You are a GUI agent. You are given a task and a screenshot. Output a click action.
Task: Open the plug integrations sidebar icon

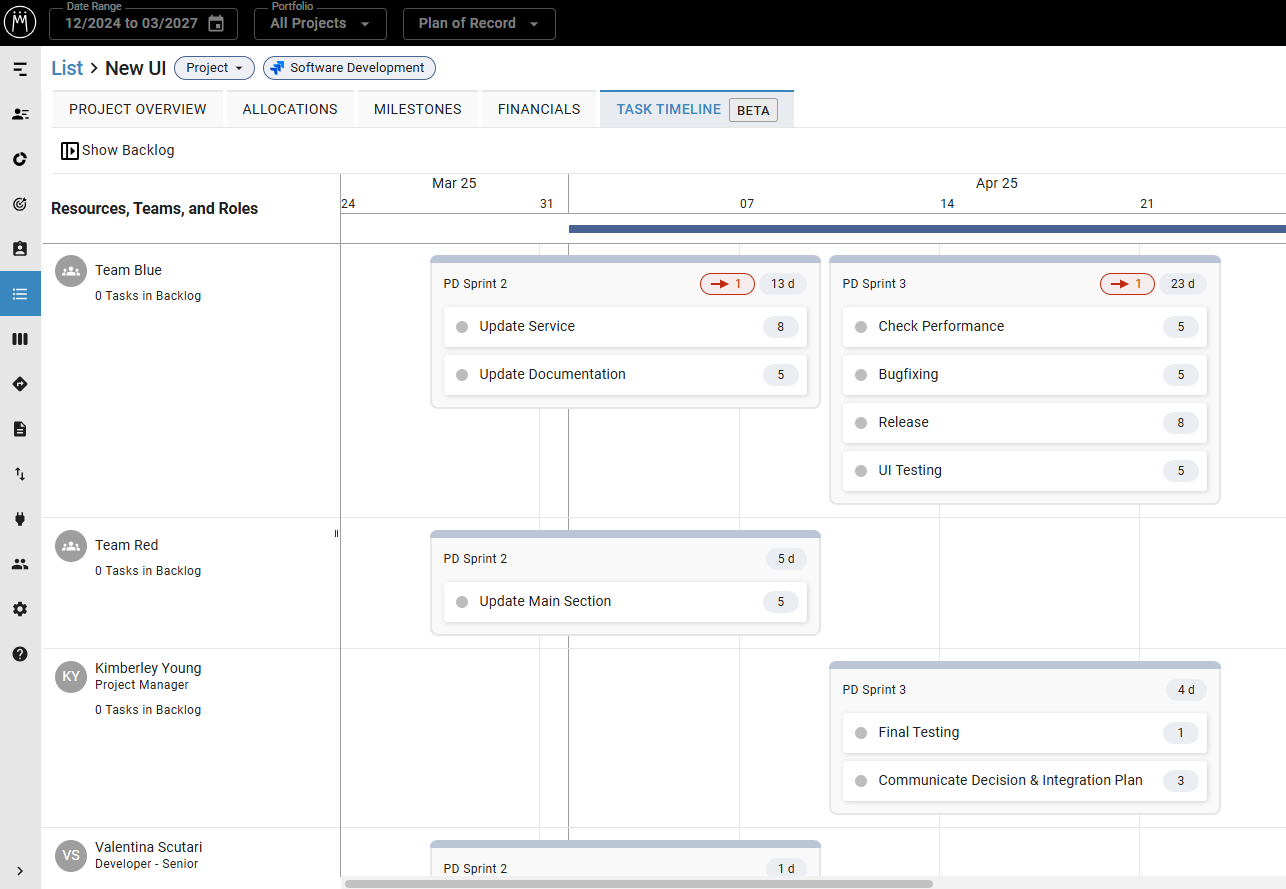(20, 519)
